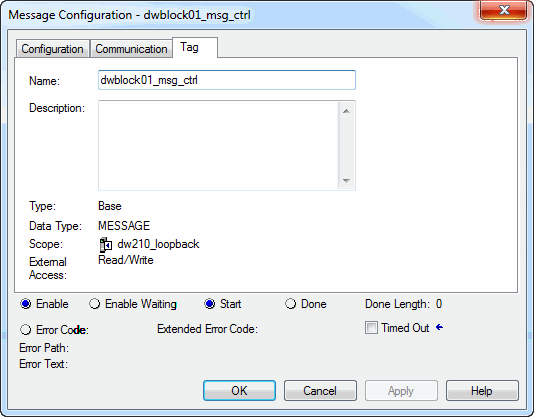Click the Cancel button
The width and height of the screenshot is (534, 417).
tap(320, 390)
